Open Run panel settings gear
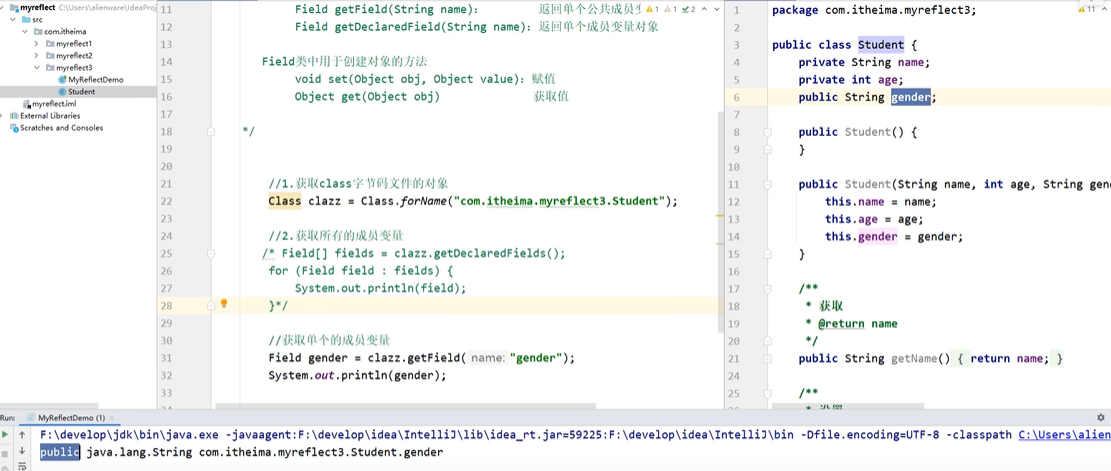 1100,418
